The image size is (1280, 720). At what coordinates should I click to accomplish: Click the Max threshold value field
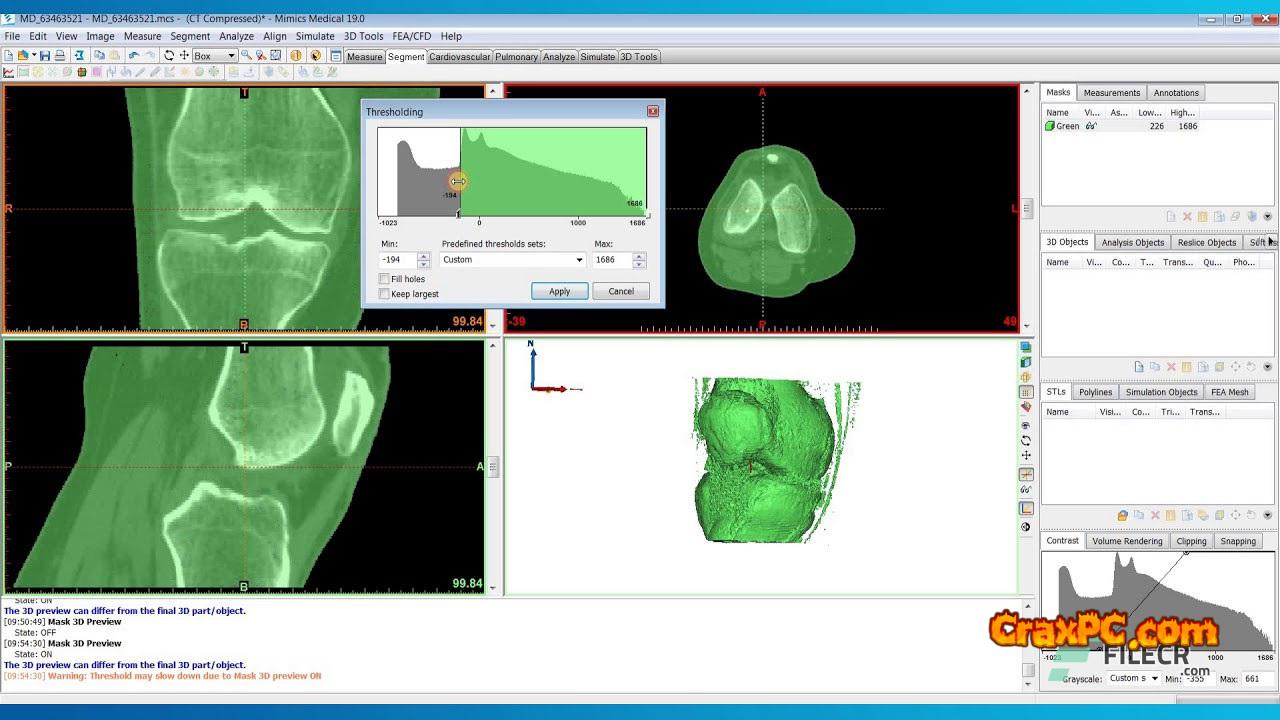pyautogui.click(x=611, y=260)
